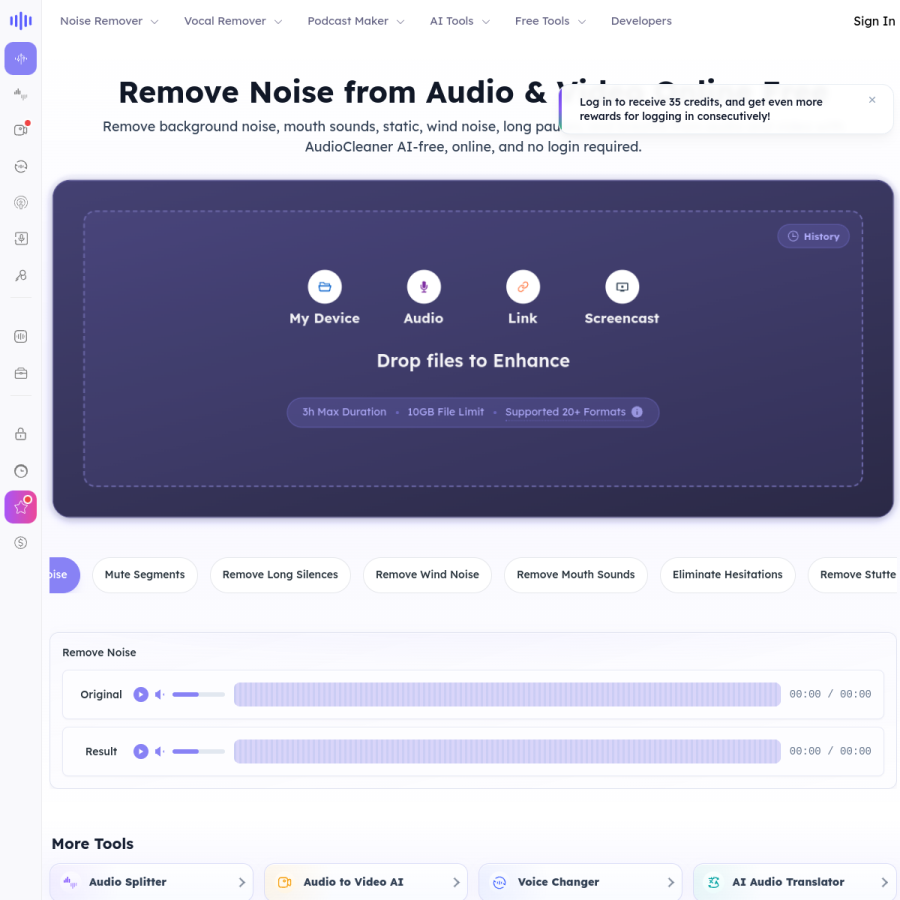Open the Audio Splitter tool card
Image resolution: width=900 pixels, height=900 pixels.
pos(152,882)
